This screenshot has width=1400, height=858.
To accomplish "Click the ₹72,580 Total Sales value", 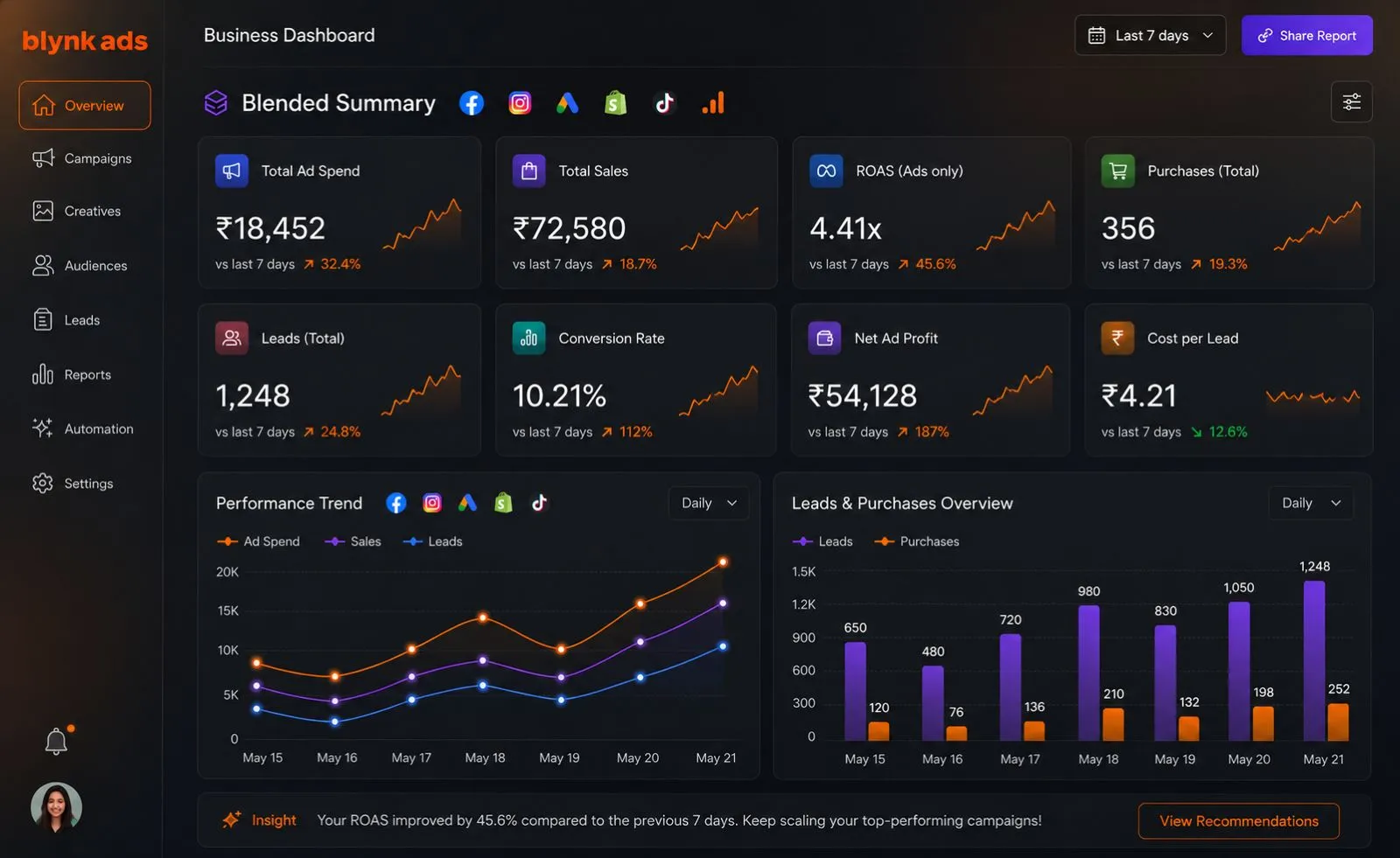I will click(x=569, y=228).
